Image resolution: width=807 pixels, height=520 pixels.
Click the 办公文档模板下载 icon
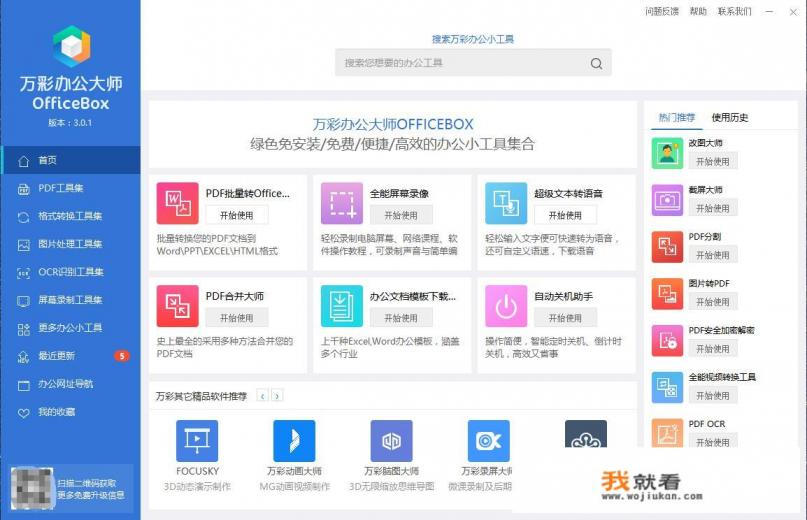342,306
